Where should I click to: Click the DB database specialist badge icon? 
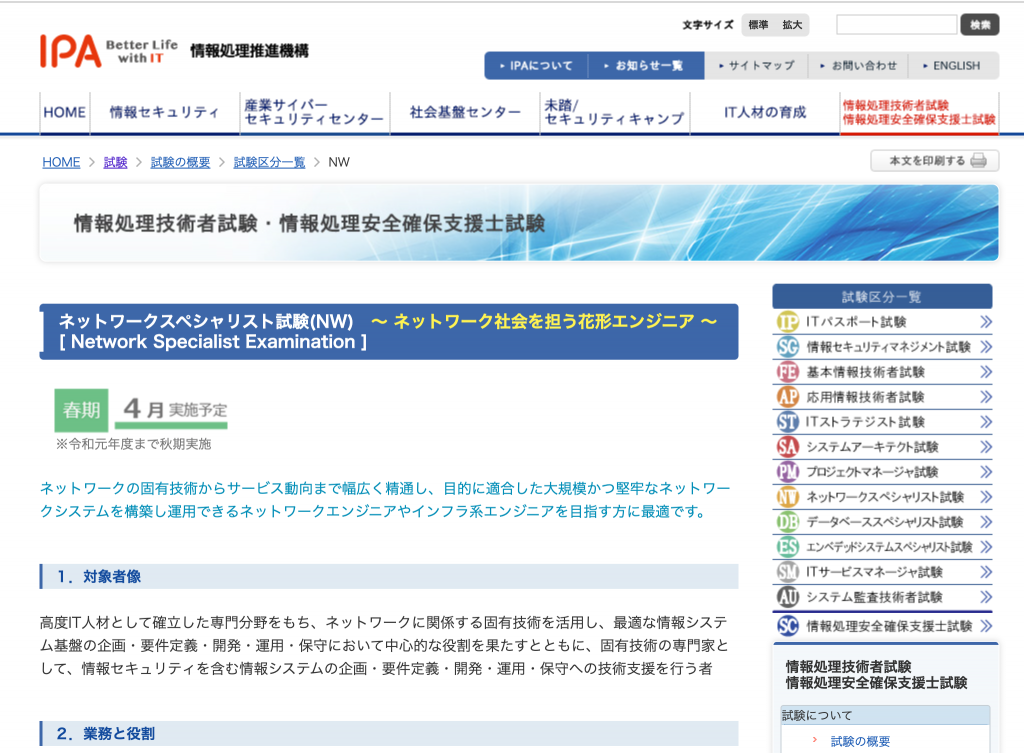(788, 522)
